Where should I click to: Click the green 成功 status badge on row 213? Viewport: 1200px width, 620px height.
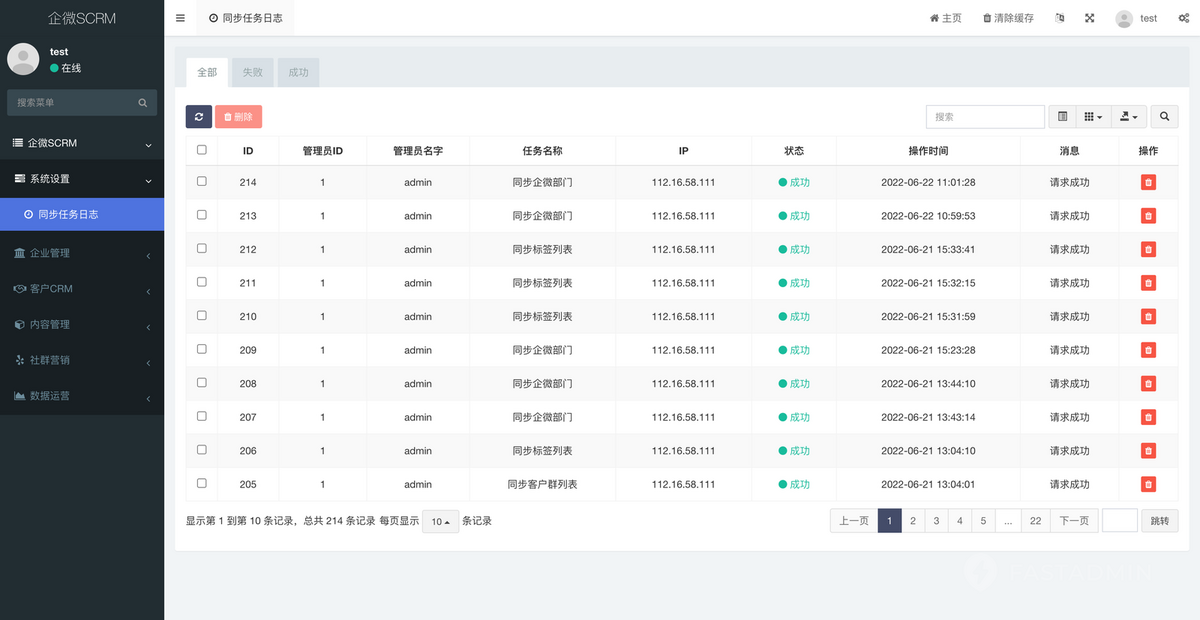(x=794, y=215)
